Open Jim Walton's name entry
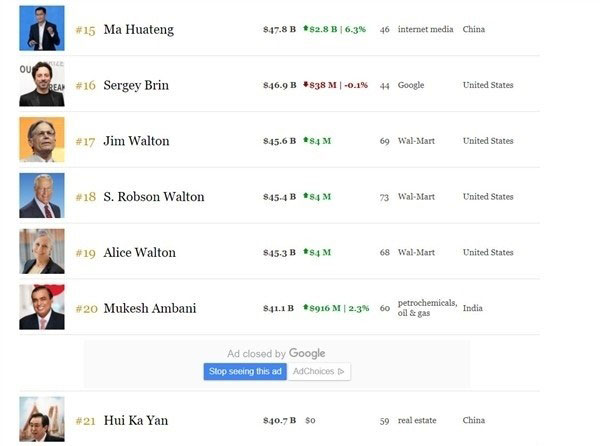This screenshot has width=600, height=446. pyautogui.click(x=136, y=141)
